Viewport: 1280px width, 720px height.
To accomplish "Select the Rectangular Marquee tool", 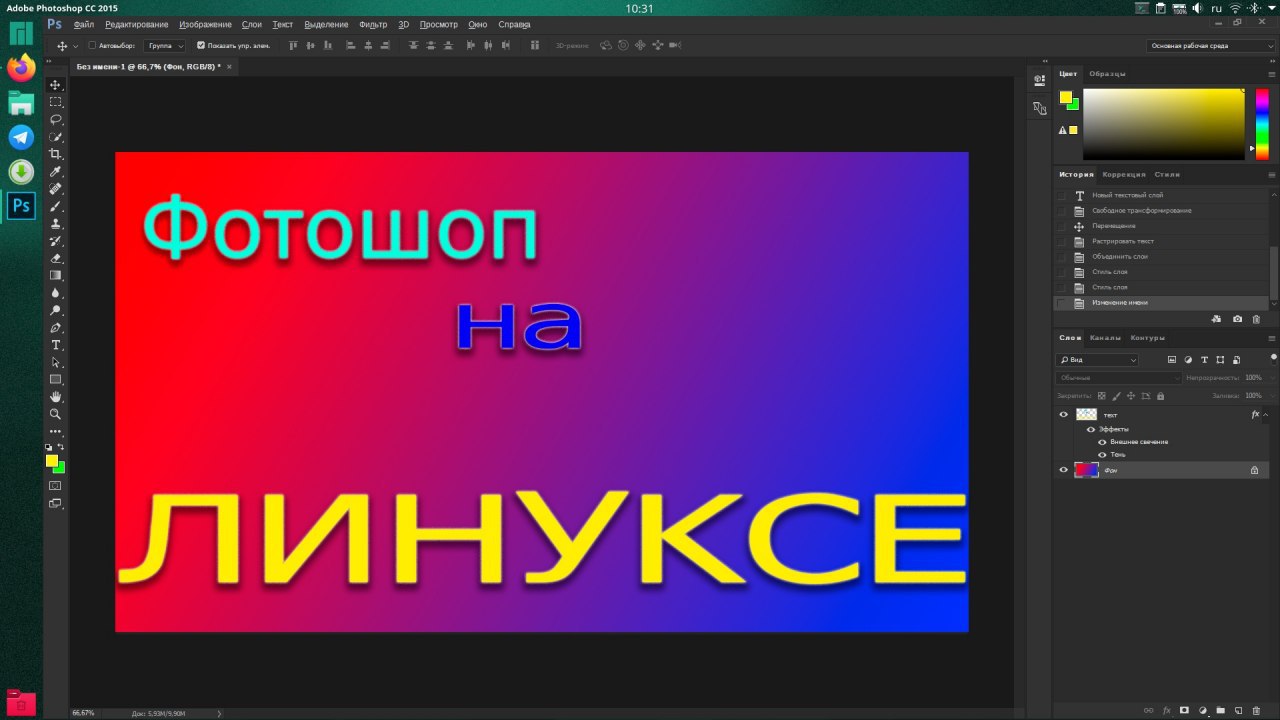I will (56, 102).
